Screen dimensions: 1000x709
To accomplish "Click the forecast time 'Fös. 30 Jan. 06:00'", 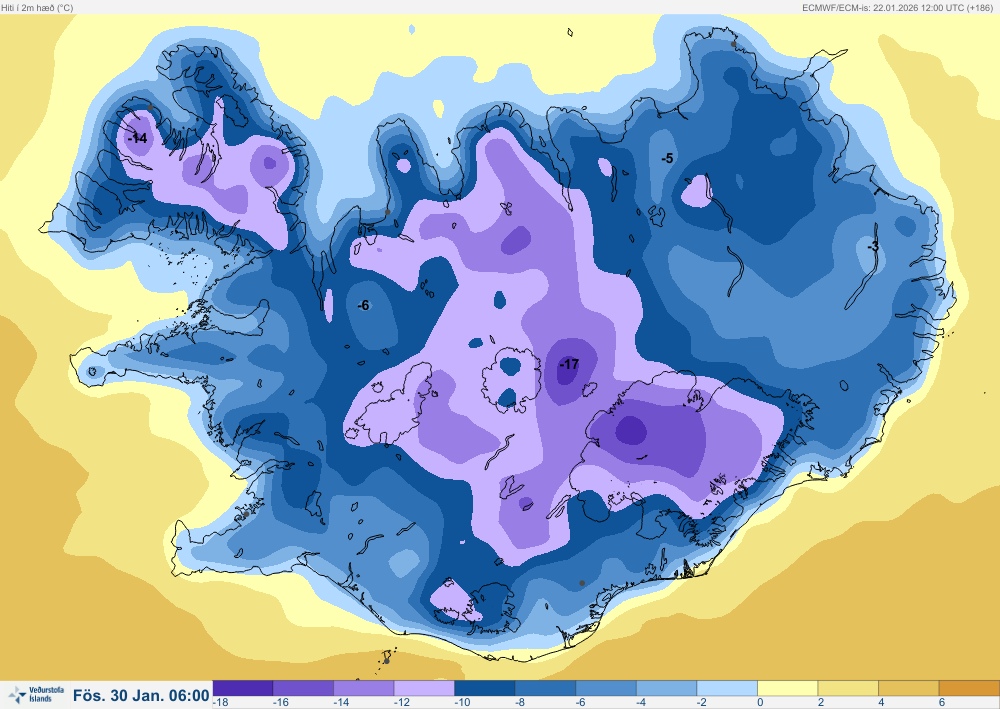I will pos(141,695).
